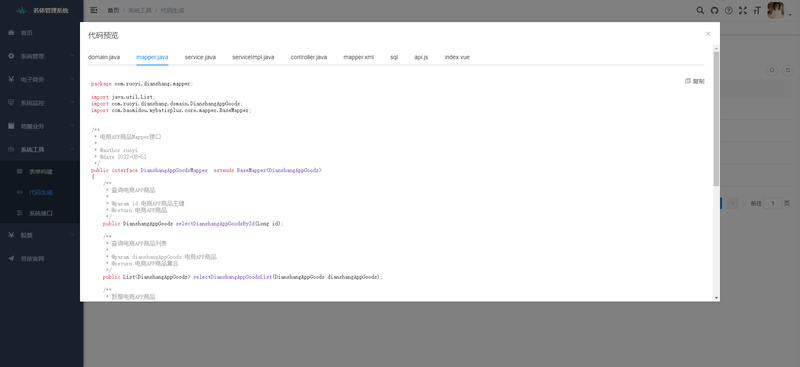Viewport: 800px width, 367px height.
Task: Open the help question-mark icon
Action: pyautogui.click(x=729, y=10)
